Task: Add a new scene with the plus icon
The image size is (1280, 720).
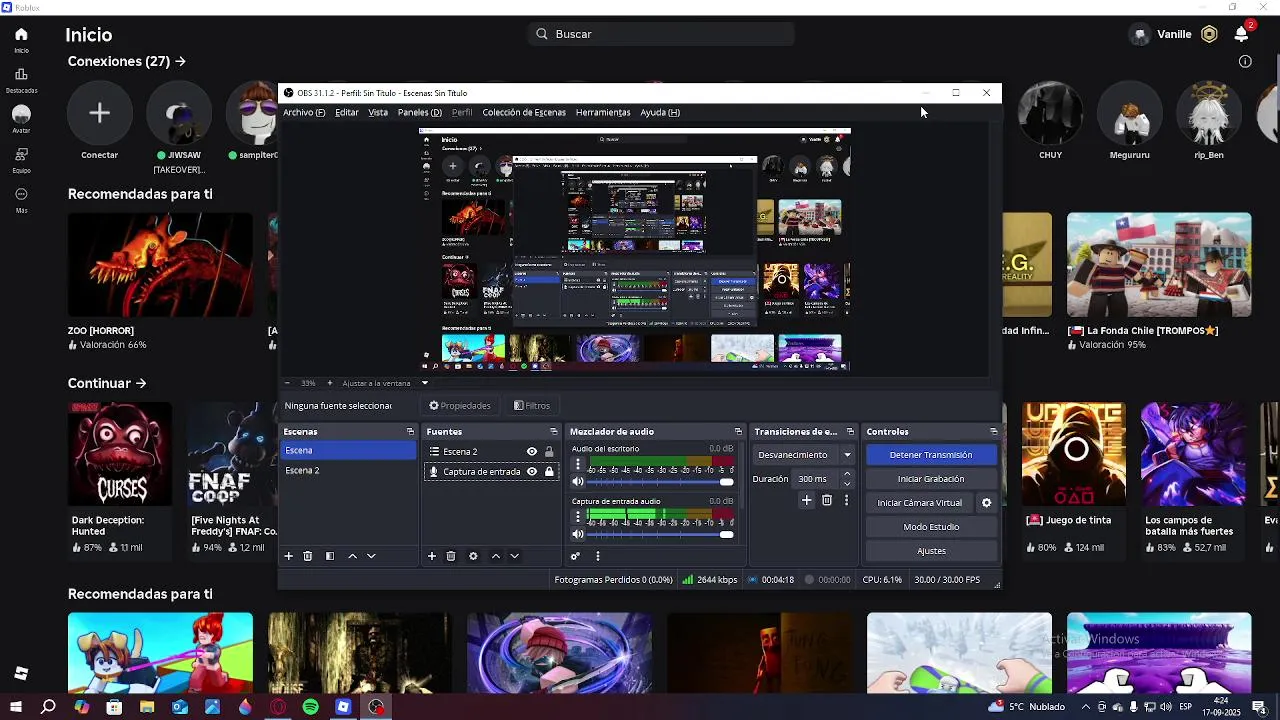Action: click(288, 556)
